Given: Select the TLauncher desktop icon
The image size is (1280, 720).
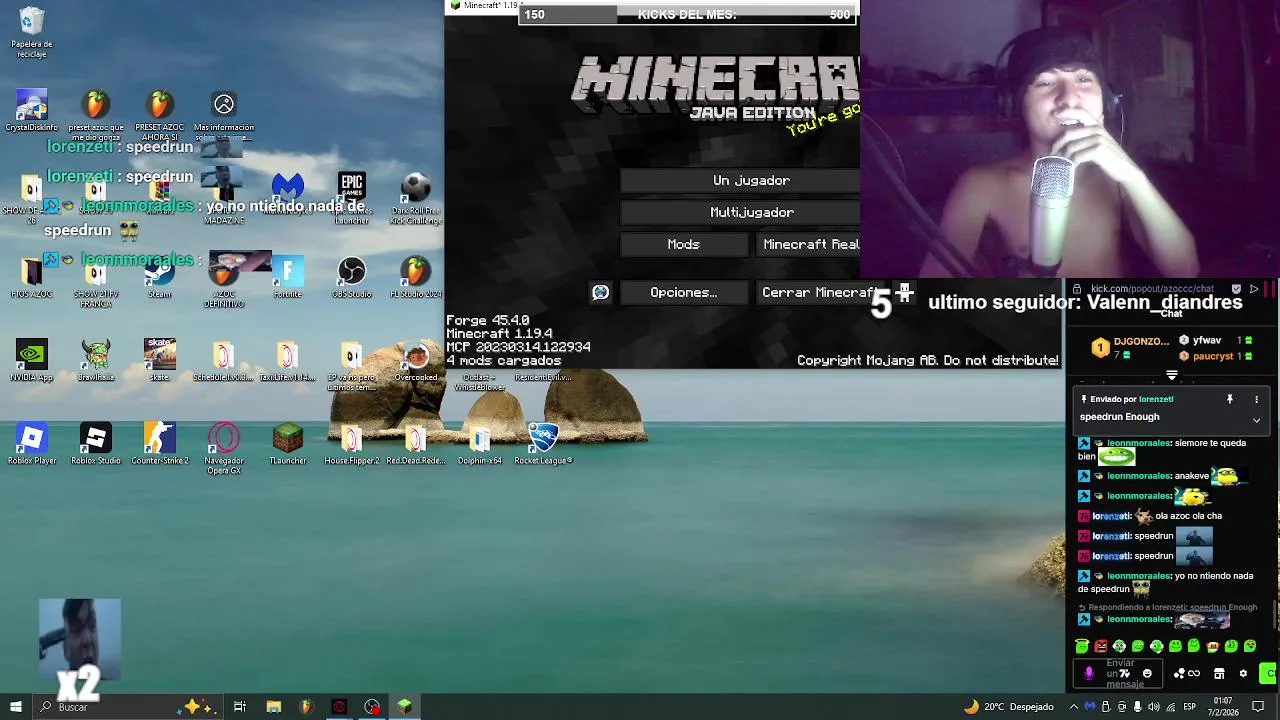Looking at the screenshot, I should (x=288, y=444).
